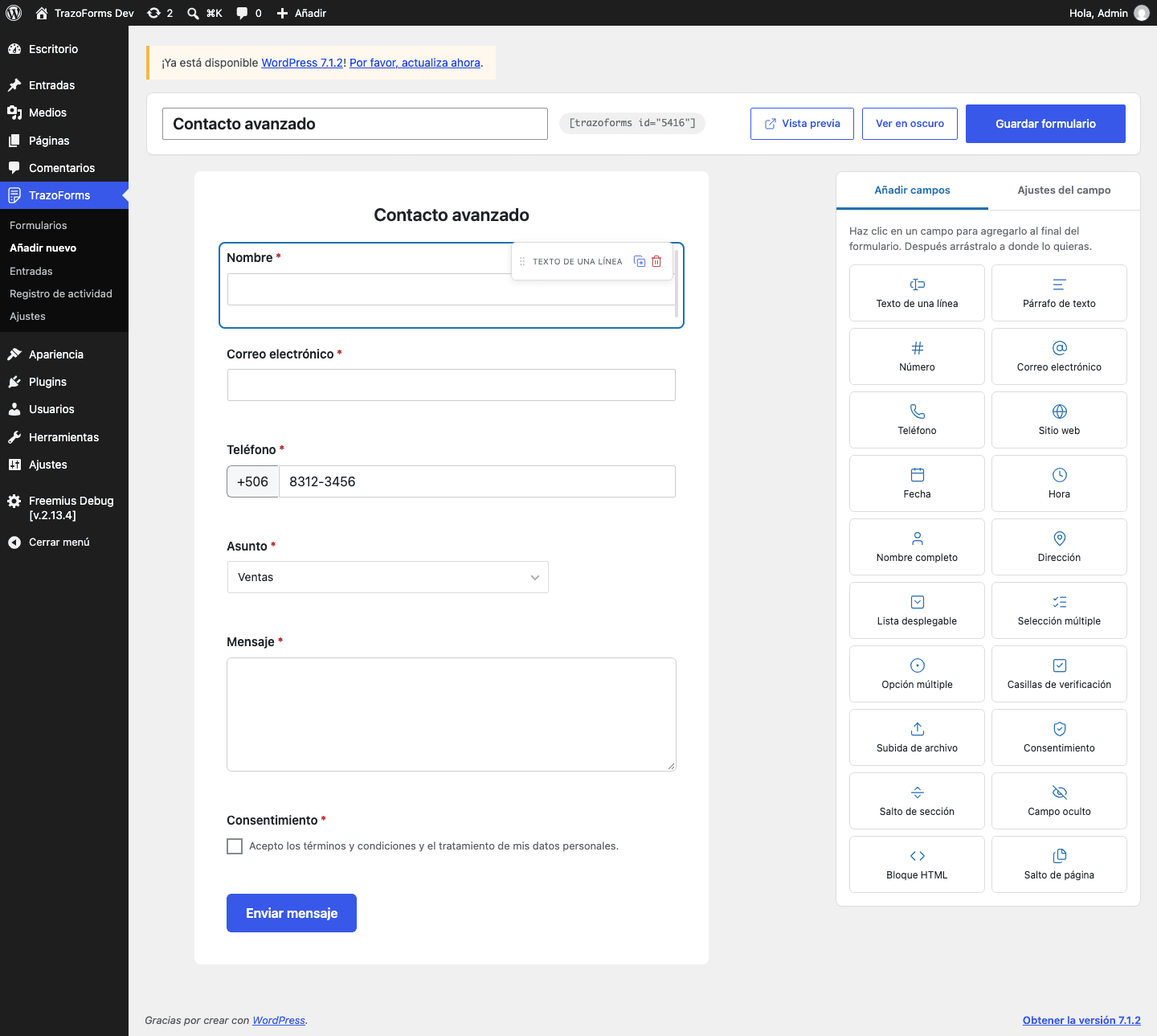Add a Texto de una línea field
Screen dimensions: 1157x1036
click(917, 293)
